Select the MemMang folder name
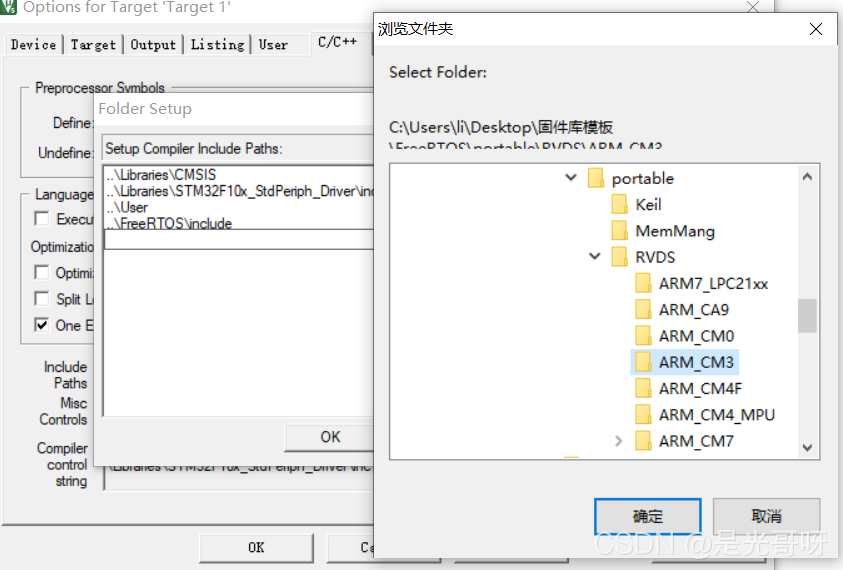Image resolution: width=843 pixels, height=570 pixels. coord(675,231)
